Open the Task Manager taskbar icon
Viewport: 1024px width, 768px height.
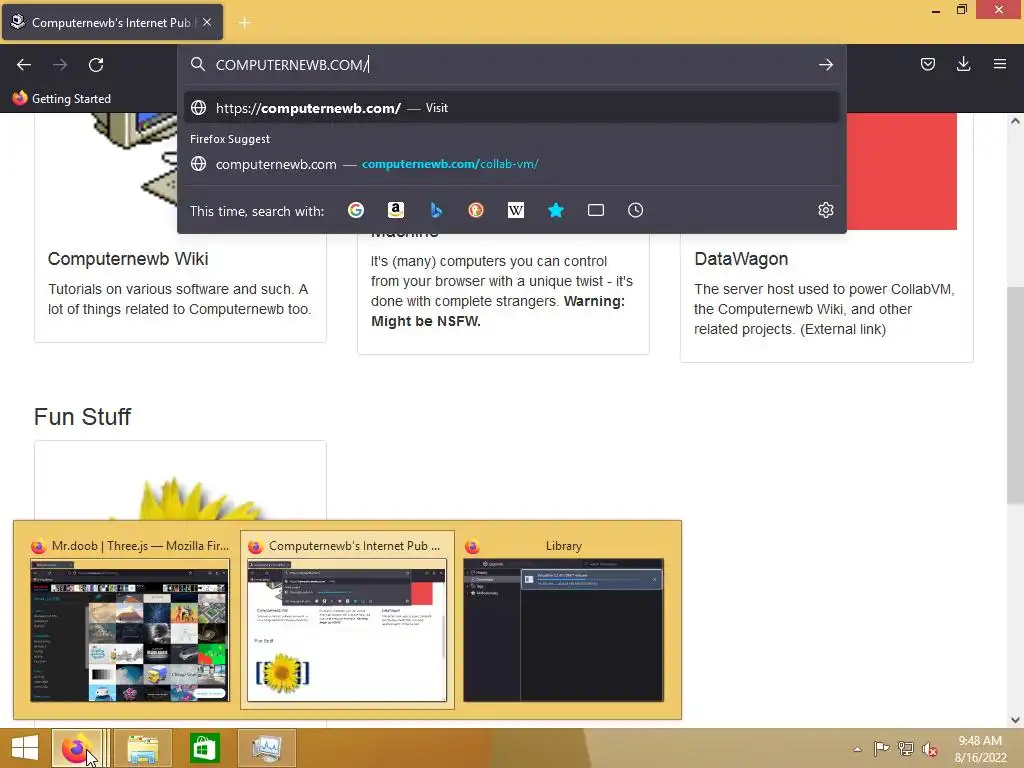[266, 748]
